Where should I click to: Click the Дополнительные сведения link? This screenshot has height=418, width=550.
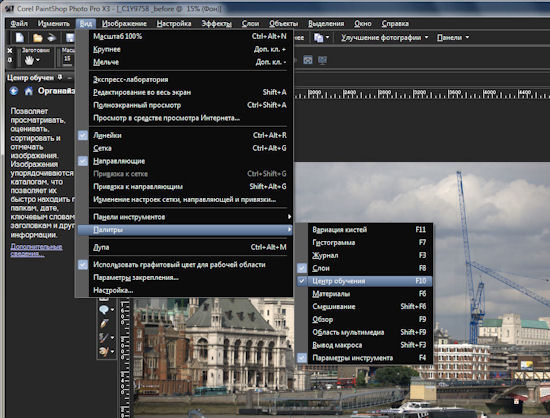(36, 250)
